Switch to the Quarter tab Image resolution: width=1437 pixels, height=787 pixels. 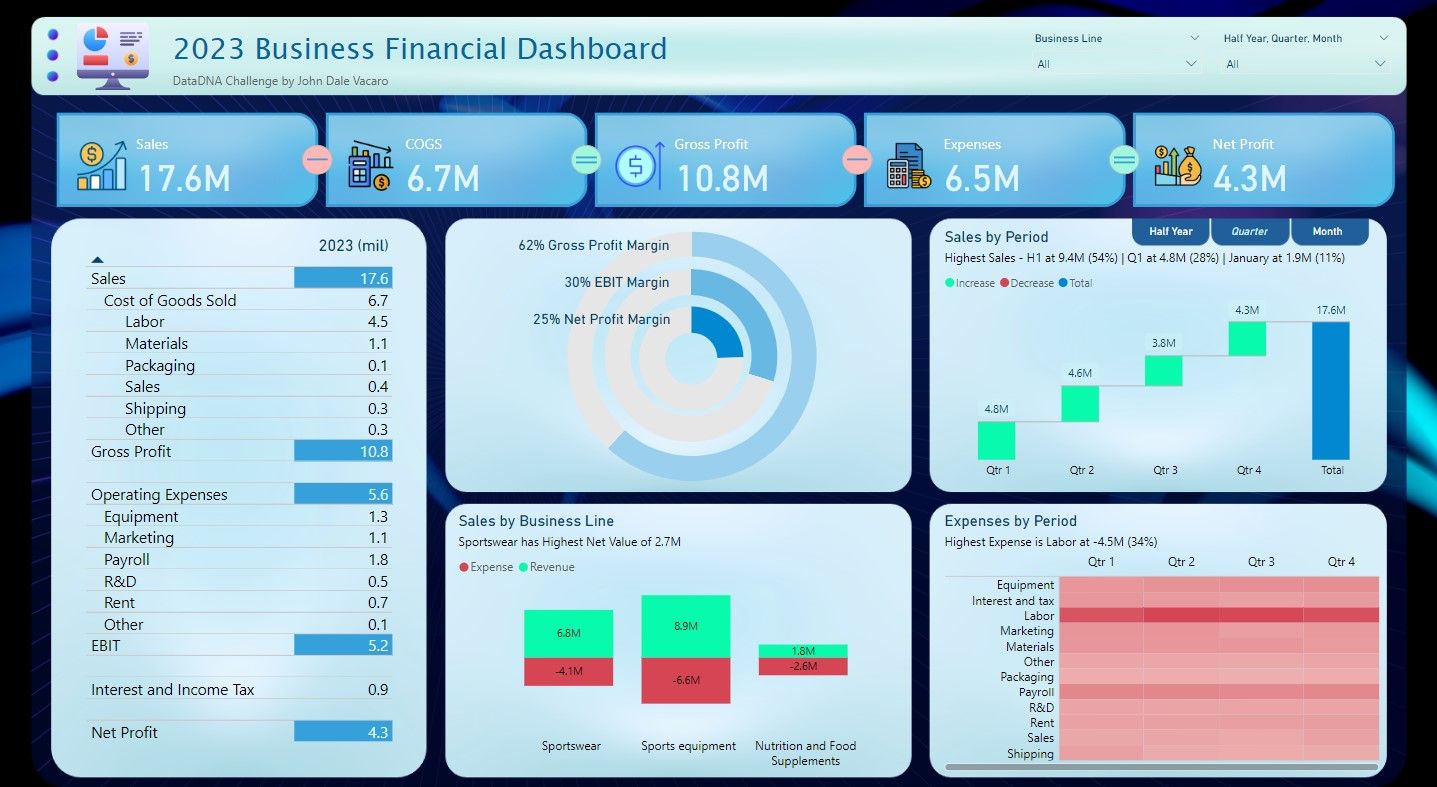pyautogui.click(x=1249, y=231)
